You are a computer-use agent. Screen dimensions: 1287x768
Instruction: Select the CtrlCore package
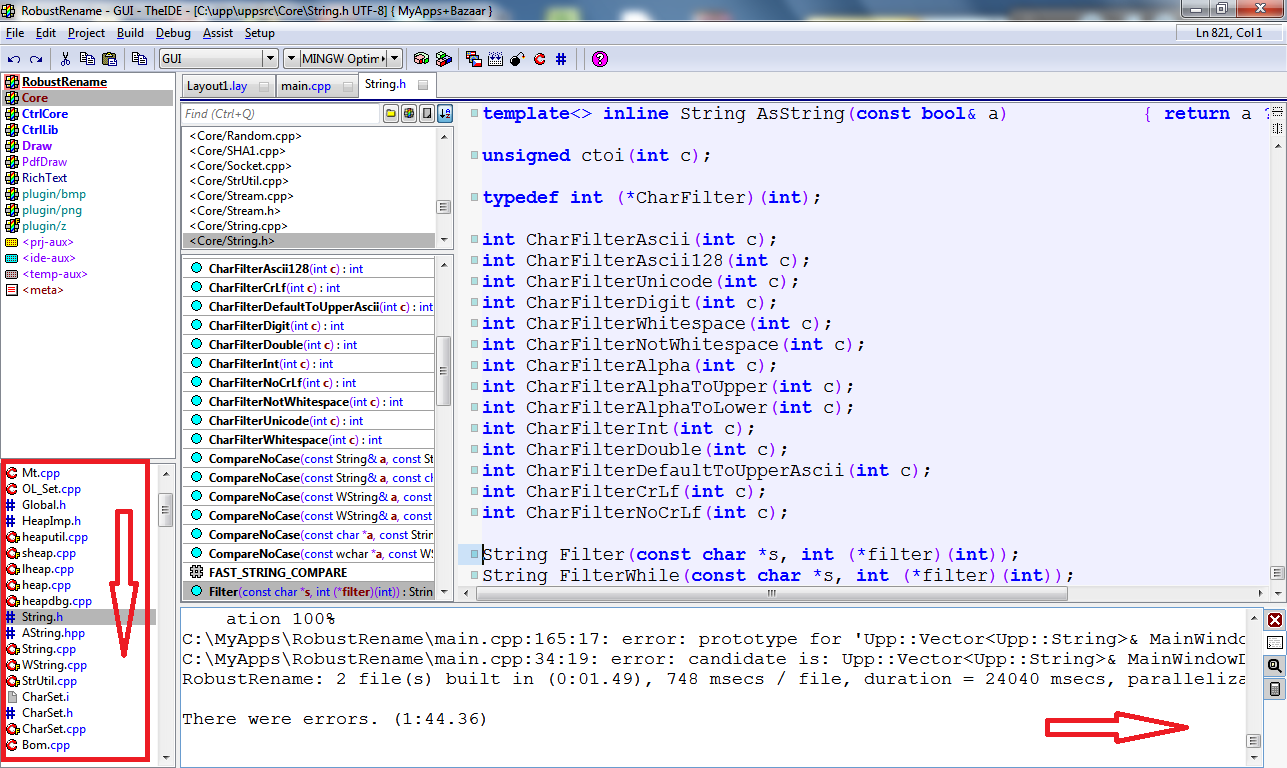45,114
